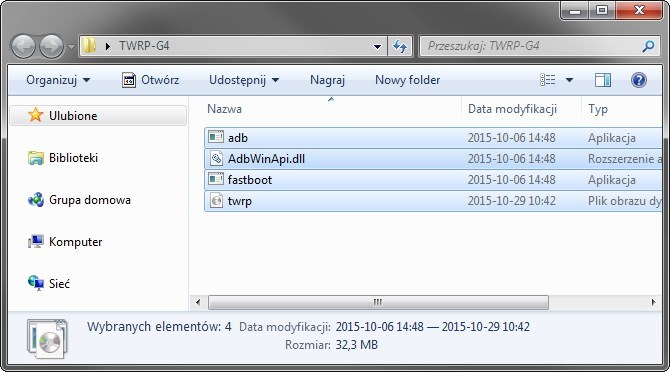This screenshot has width=670, height=372.
Task: Click the Rozszerzenie type of AdbWinApi.dll
Action: 624,159
